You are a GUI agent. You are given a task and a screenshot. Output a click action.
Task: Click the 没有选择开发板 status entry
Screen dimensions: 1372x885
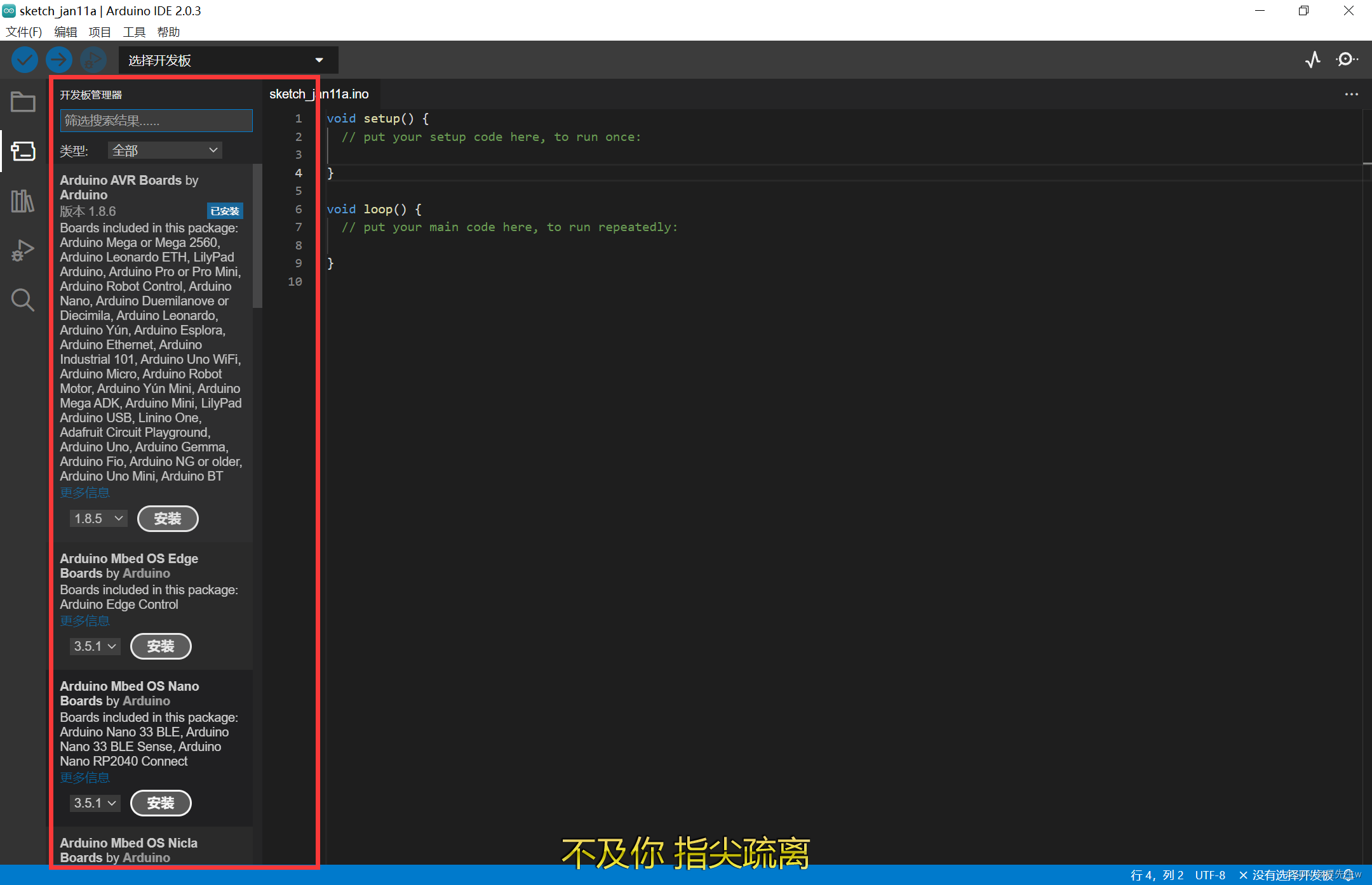pos(1286,875)
